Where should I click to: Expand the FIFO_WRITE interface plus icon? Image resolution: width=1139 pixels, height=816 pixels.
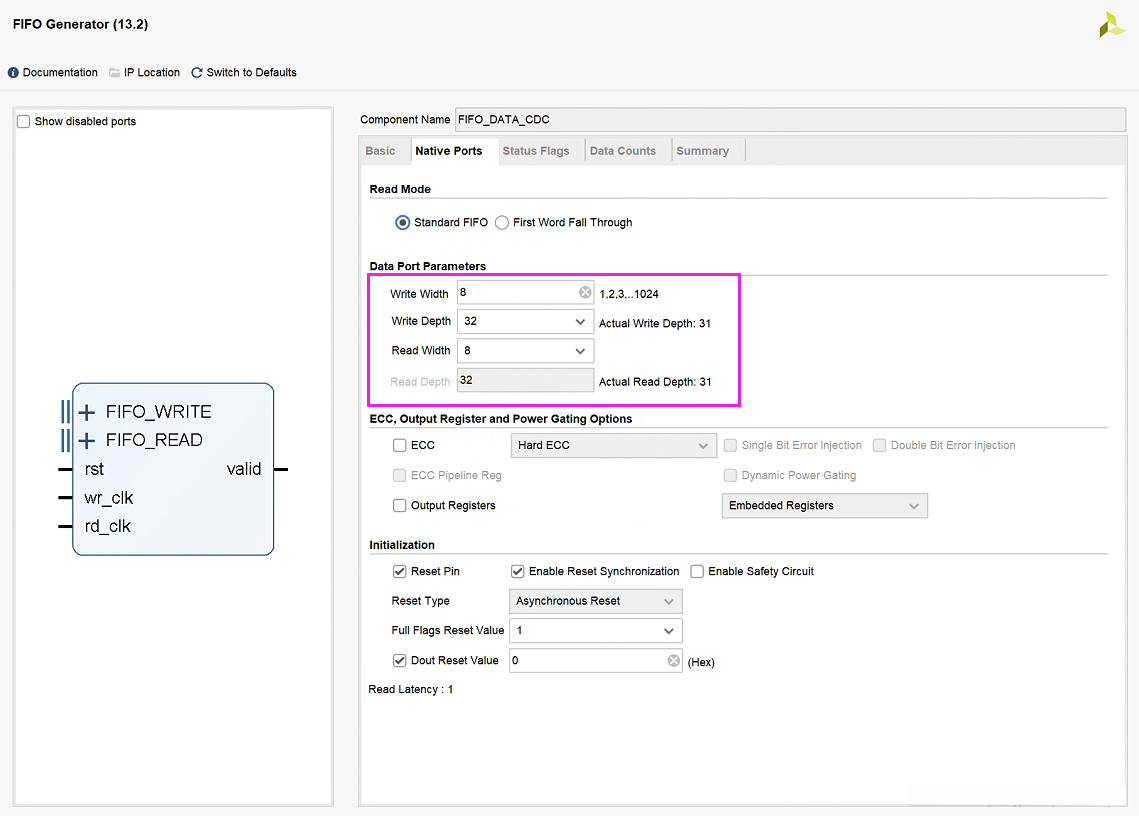tap(87, 412)
